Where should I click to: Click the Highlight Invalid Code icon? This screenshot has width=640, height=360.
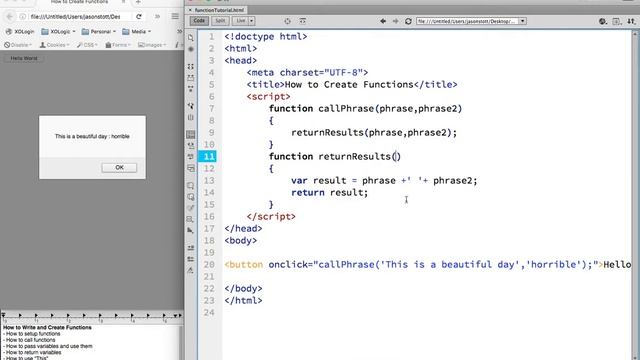coord(191,146)
